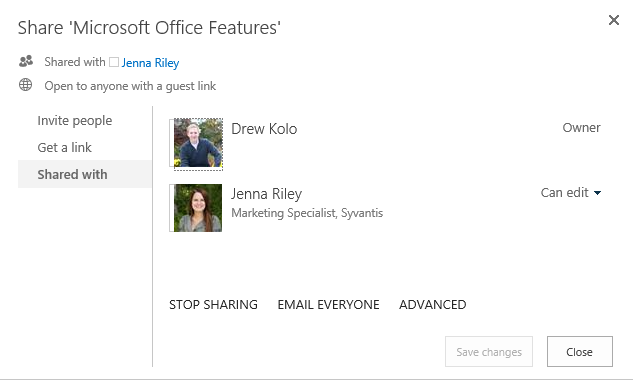This screenshot has width=633, height=380.
Task: Click the presence square before Jenna Riley link
Action: pyautogui.click(x=114, y=62)
